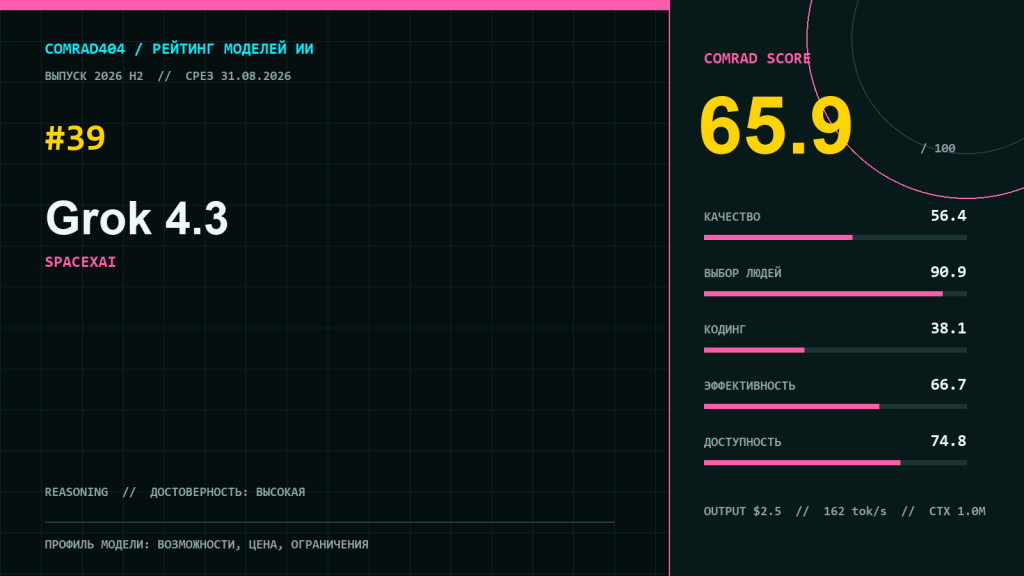Click the 74.8 availability value
Screen dimensions: 1024x576
coord(948,441)
